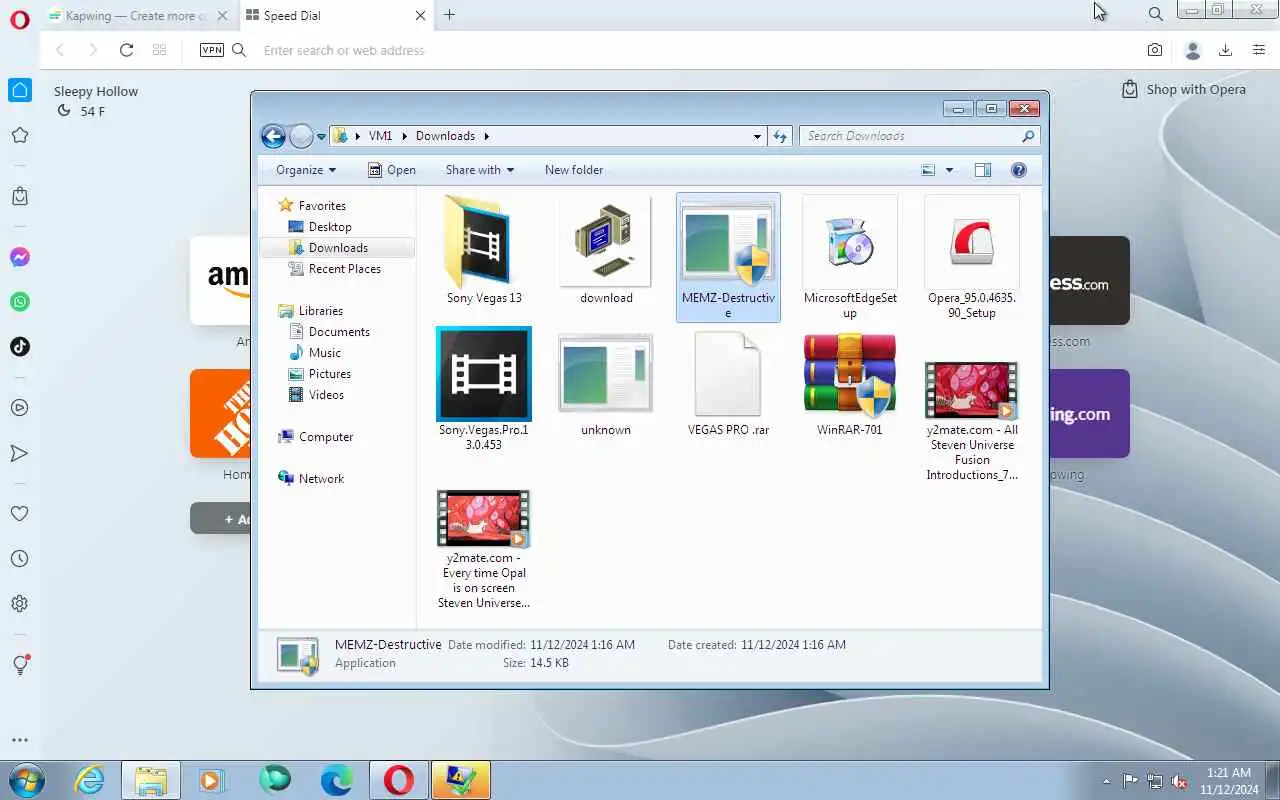This screenshot has width=1280, height=800.
Task: Click the Explorer refresh button
Action: coord(780,136)
